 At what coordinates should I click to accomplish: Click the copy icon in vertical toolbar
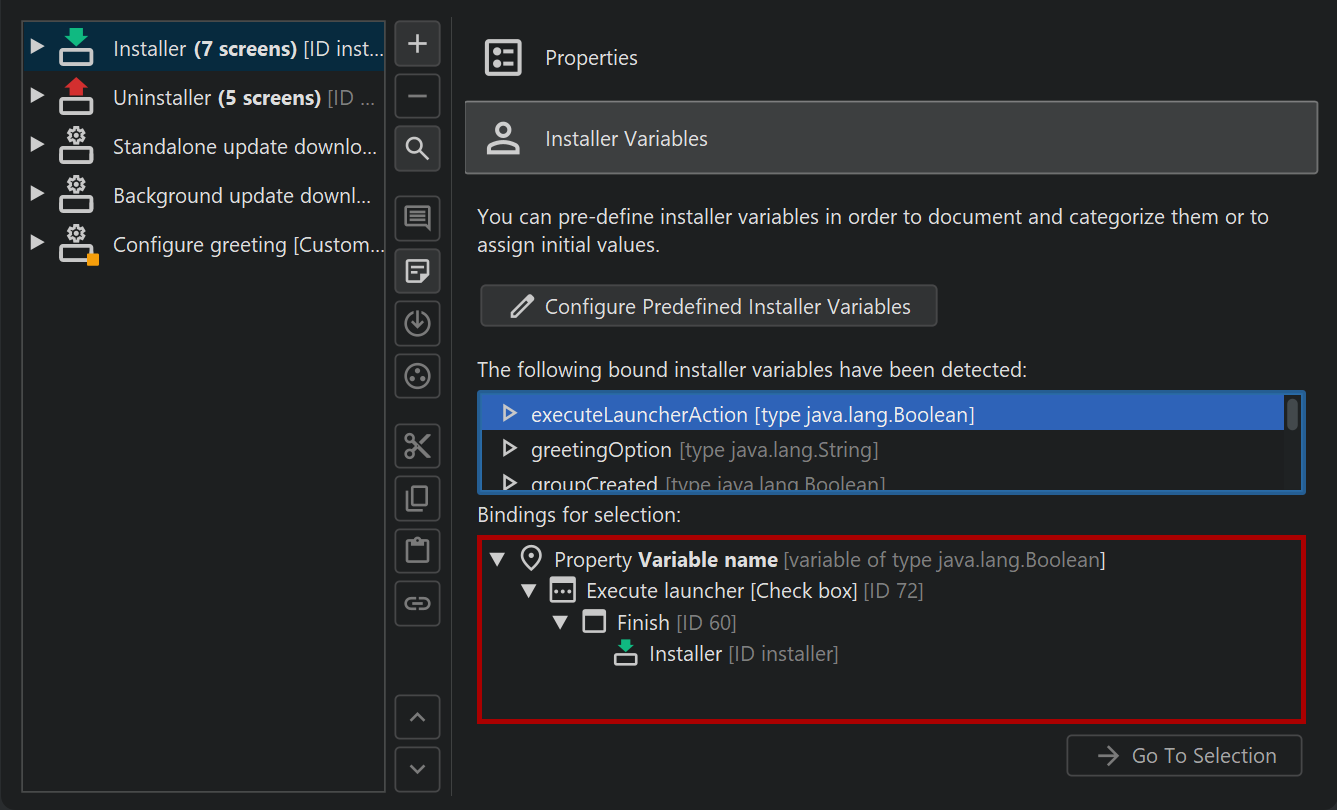[418, 498]
